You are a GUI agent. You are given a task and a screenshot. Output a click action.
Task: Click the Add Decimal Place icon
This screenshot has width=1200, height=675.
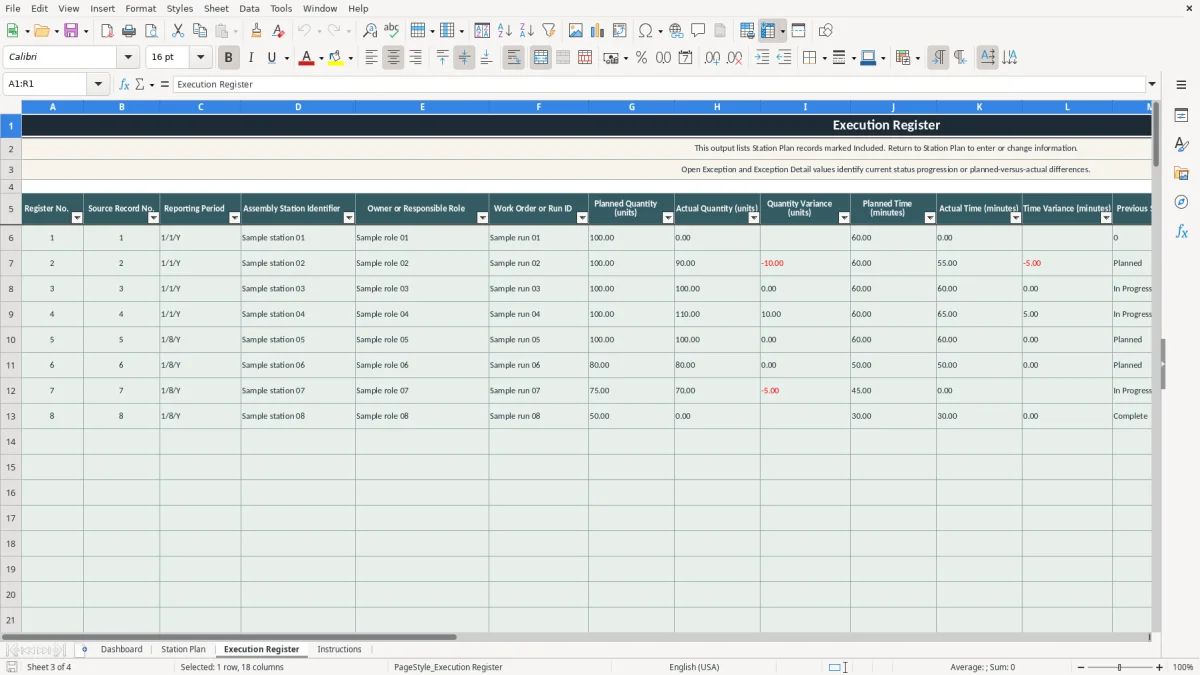tap(712, 58)
